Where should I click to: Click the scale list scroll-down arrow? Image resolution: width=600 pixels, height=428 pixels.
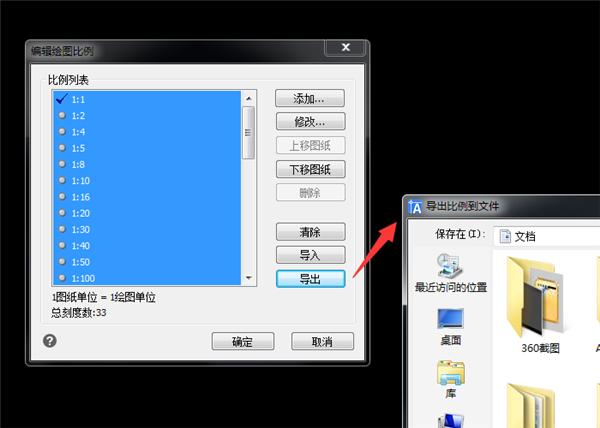249,278
